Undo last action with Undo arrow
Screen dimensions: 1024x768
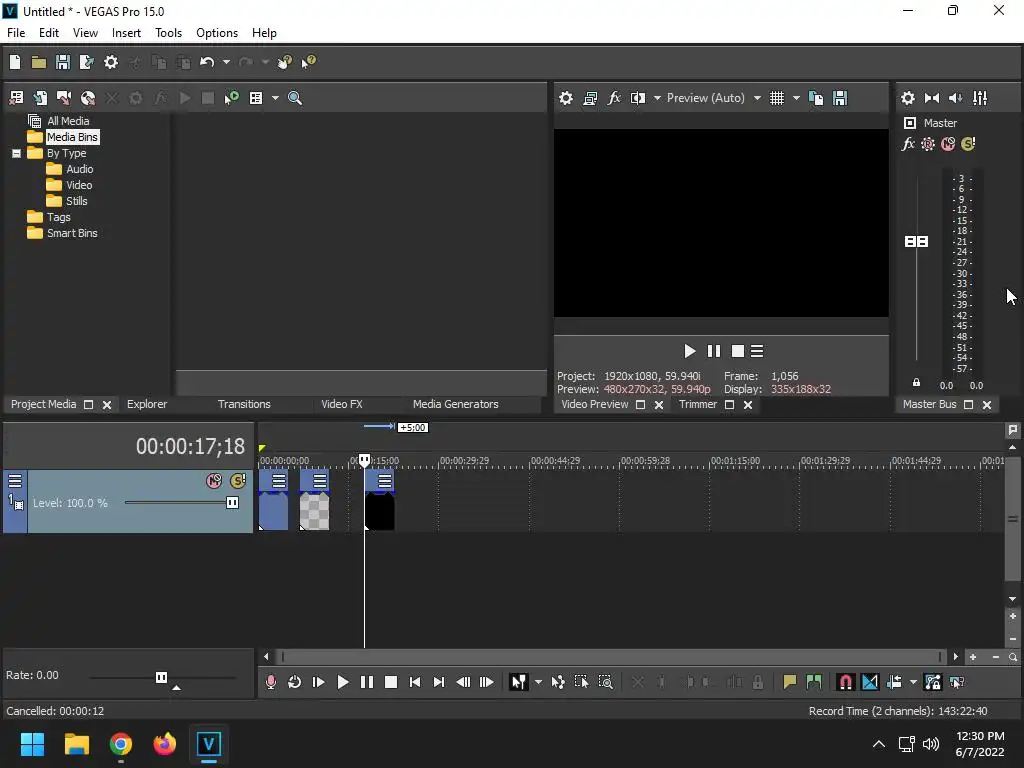point(207,62)
